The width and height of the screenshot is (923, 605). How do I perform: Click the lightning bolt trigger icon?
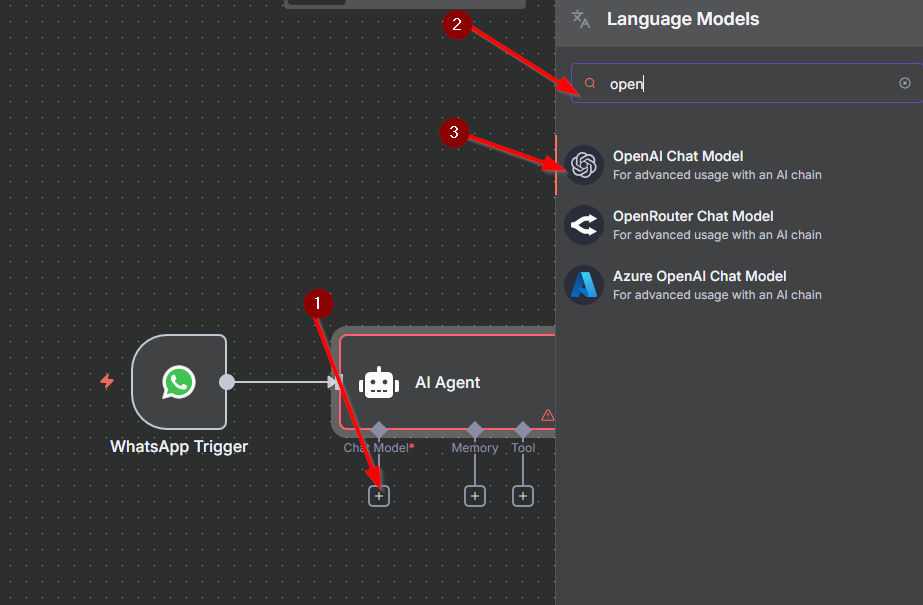click(107, 381)
